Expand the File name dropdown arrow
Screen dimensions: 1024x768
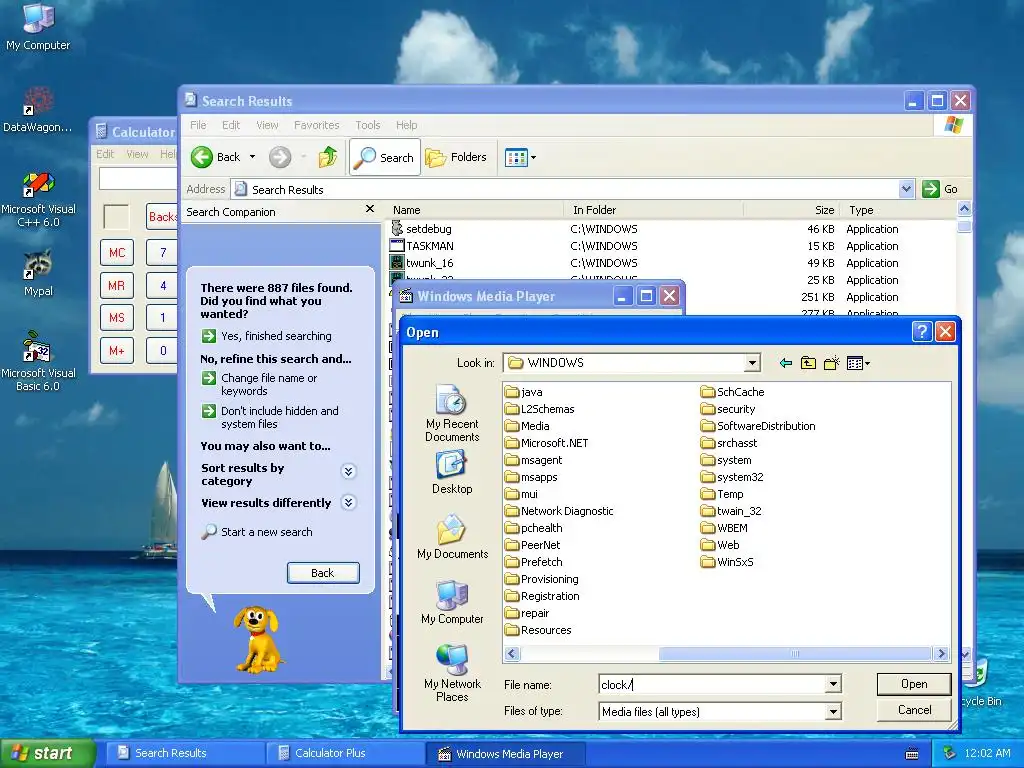[833, 684]
